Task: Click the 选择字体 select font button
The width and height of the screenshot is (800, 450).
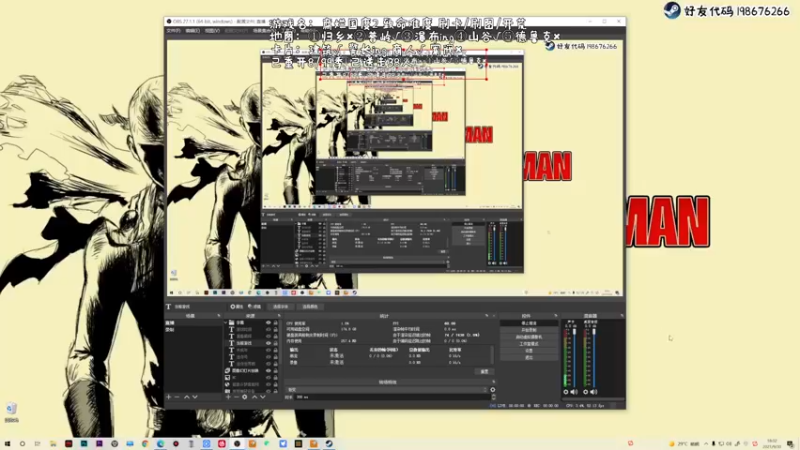Action: pyautogui.click(x=281, y=307)
